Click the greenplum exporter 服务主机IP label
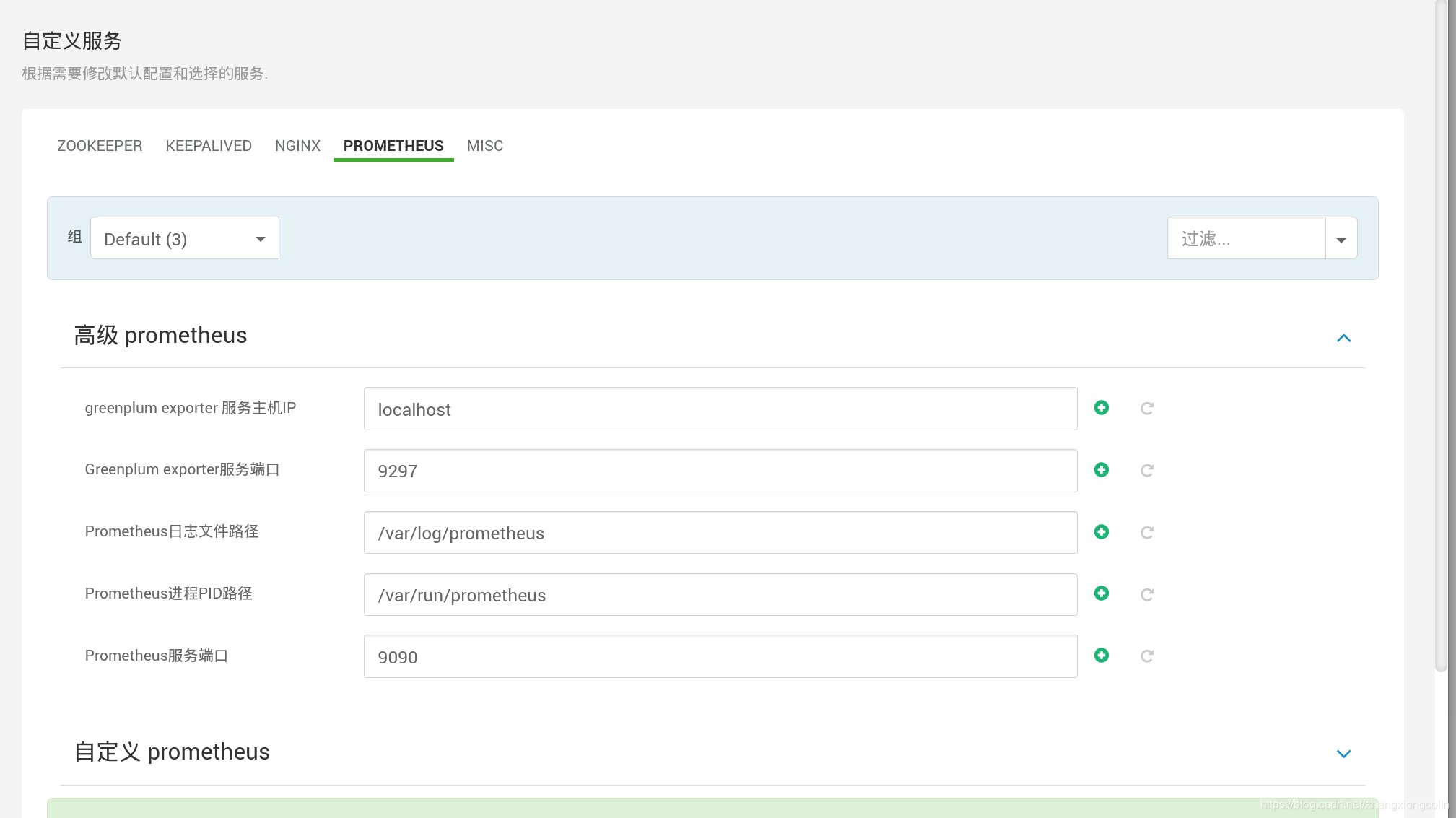This screenshot has width=1456, height=818. pos(191,408)
